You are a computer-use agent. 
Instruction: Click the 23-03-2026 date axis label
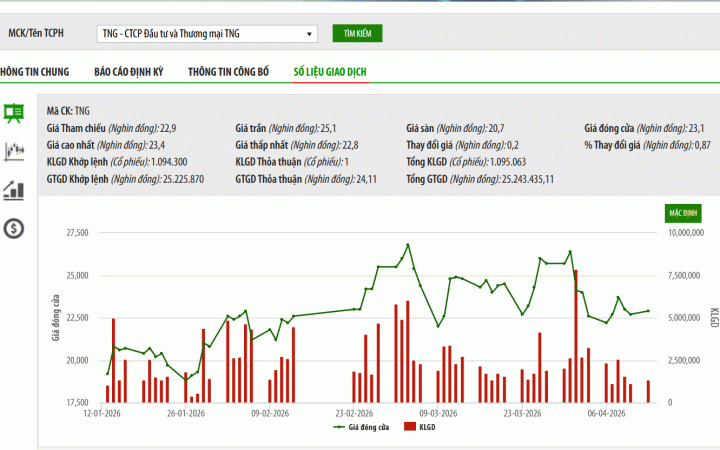522,413
